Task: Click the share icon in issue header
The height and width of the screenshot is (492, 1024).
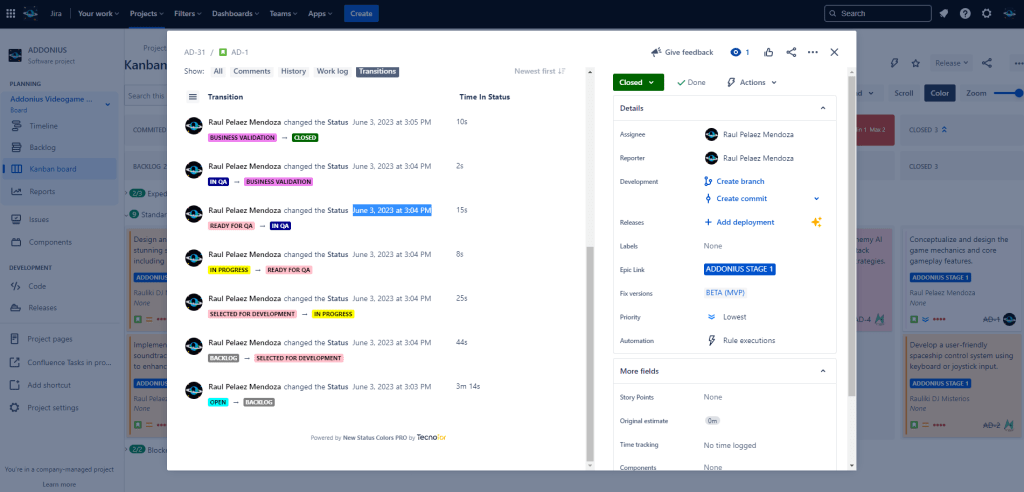Action: coord(791,52)
